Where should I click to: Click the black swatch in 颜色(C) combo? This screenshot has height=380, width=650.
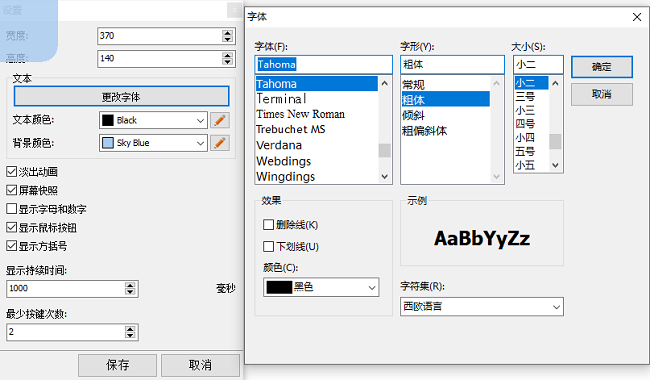point(279,287)
